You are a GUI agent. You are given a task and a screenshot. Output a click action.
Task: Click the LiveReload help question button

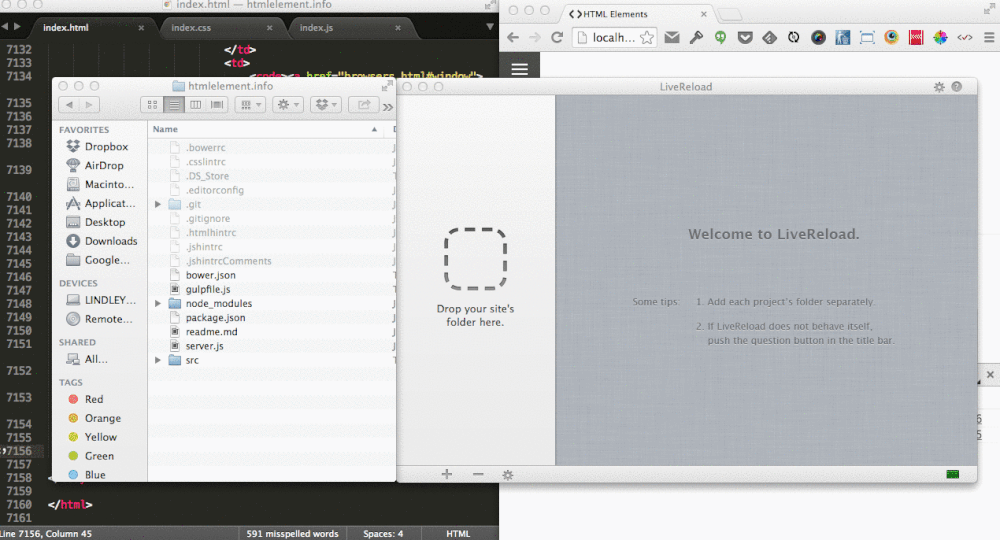tap(957, 87)
